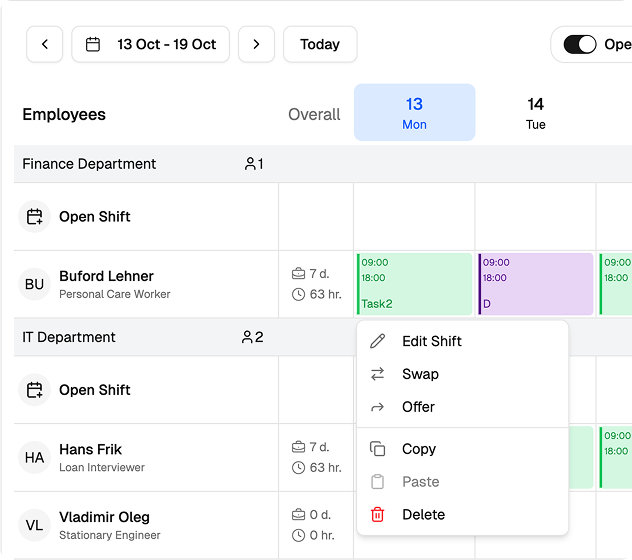Click the pencil icon beside Edit Shift
Screen dimensions: 632x560
[x=377, y=341]
